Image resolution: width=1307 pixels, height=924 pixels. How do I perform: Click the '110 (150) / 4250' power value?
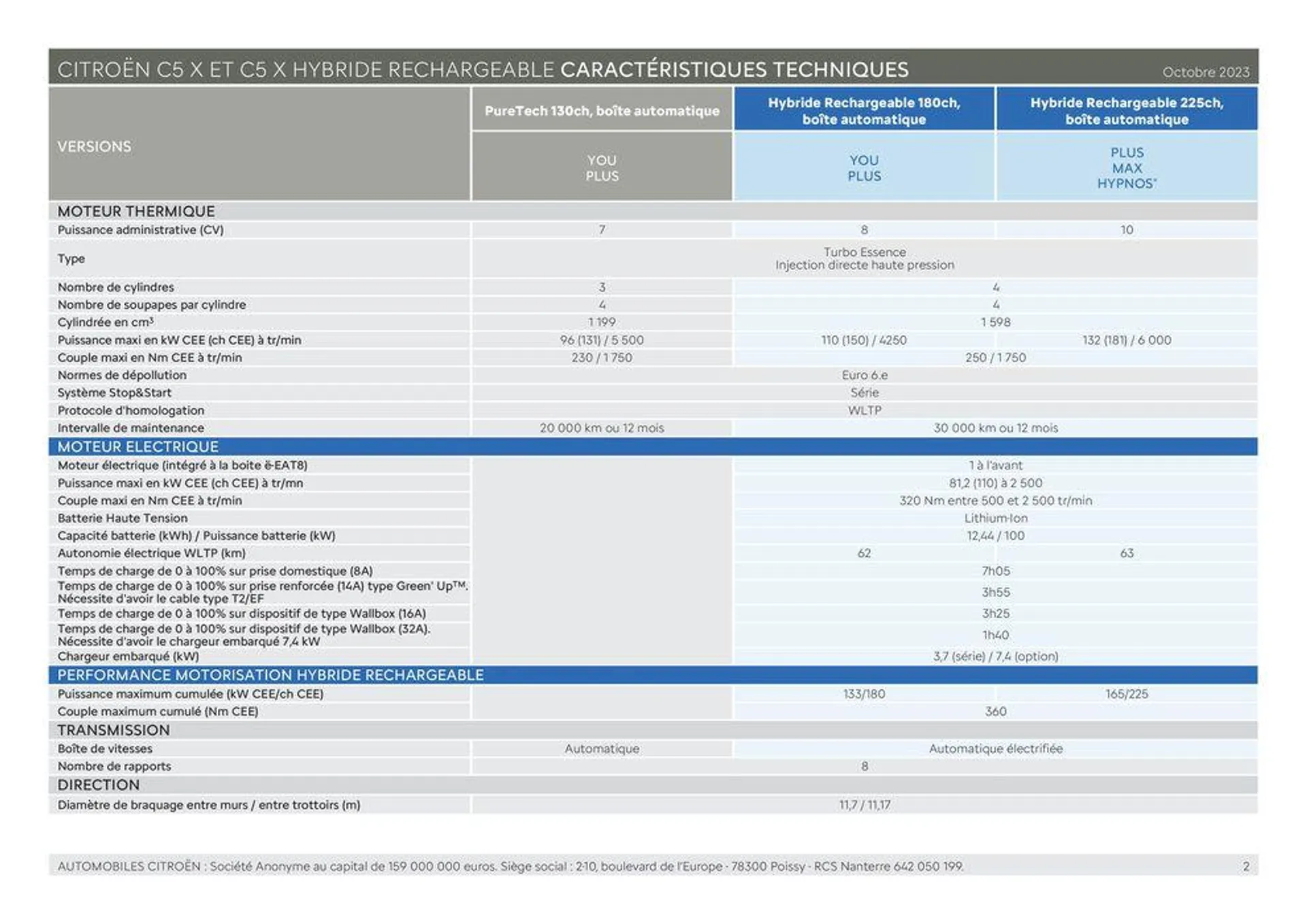(864, 340)
